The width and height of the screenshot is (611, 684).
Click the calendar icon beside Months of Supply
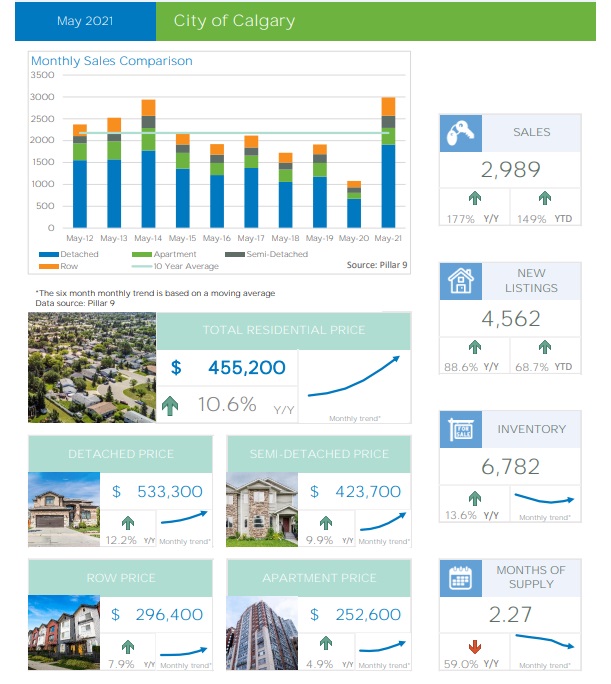tap(461, 578)
